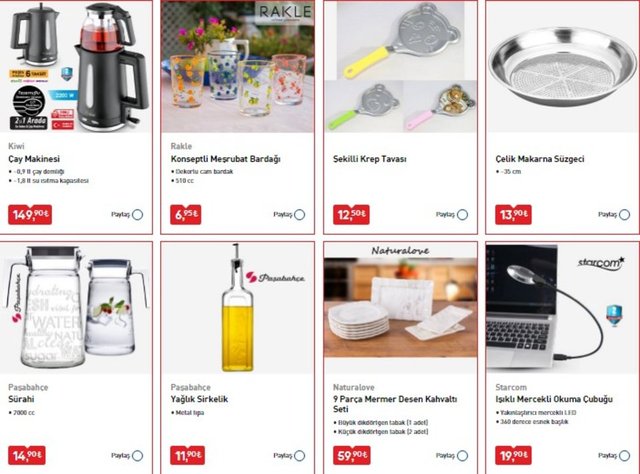Click the 59,90 price badge
640x474 pixels.
coord(351,455)
